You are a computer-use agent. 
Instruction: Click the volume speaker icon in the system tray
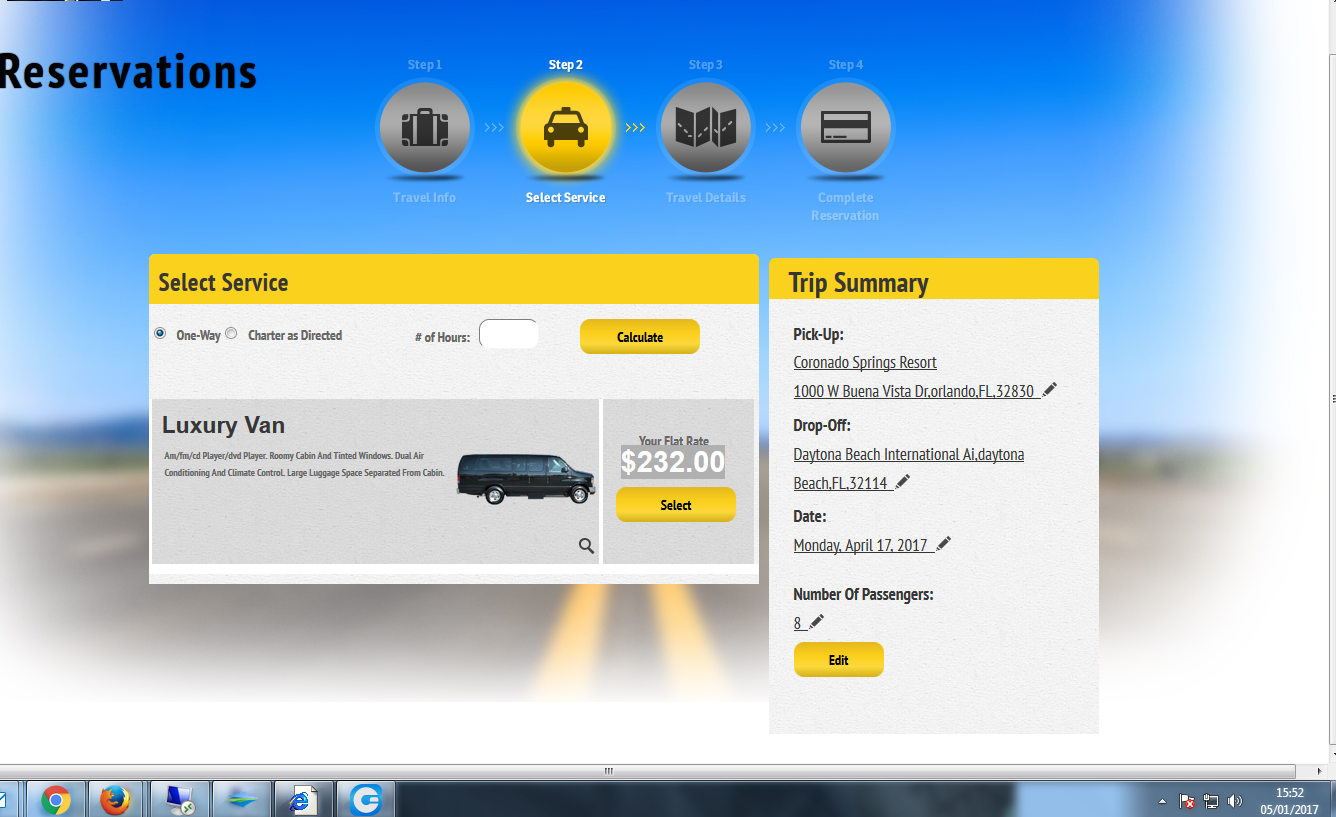tap(1235, 801)
